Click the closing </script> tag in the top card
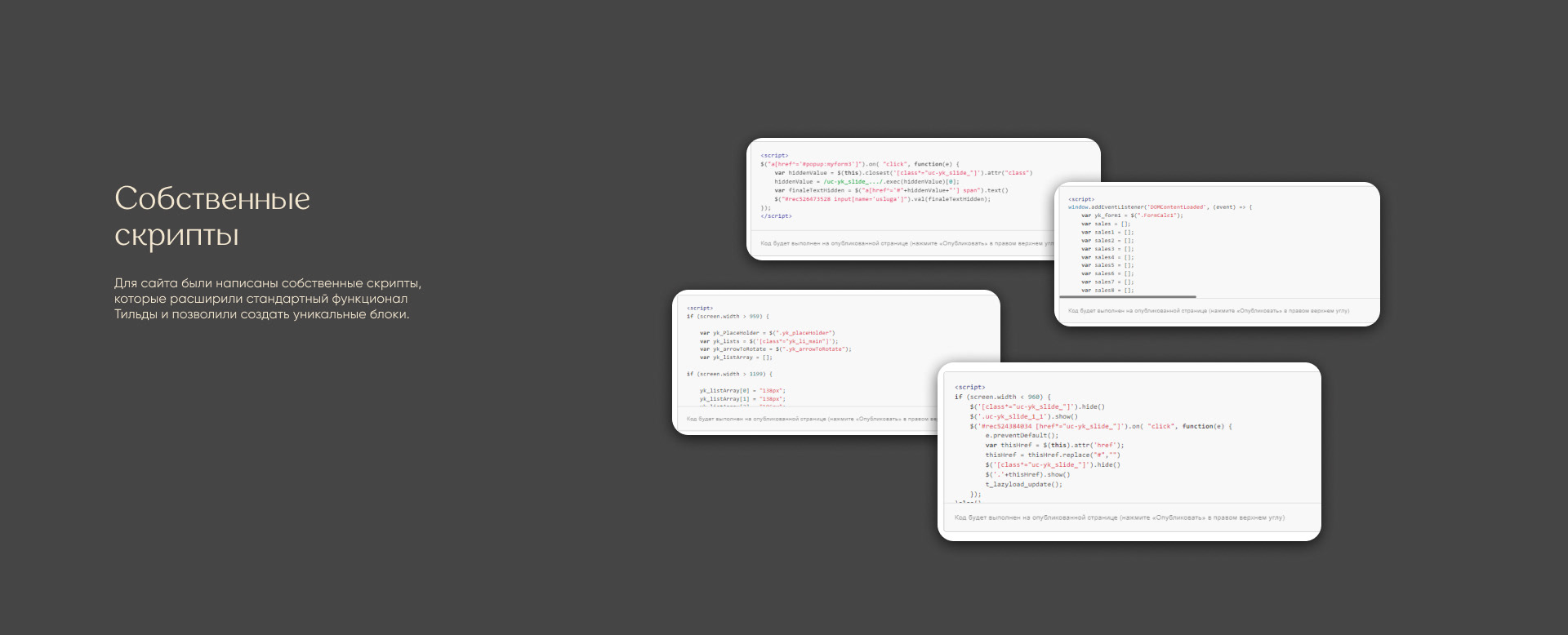The image size is (1568, 635). pyautogui.click(x=776, y=216)
